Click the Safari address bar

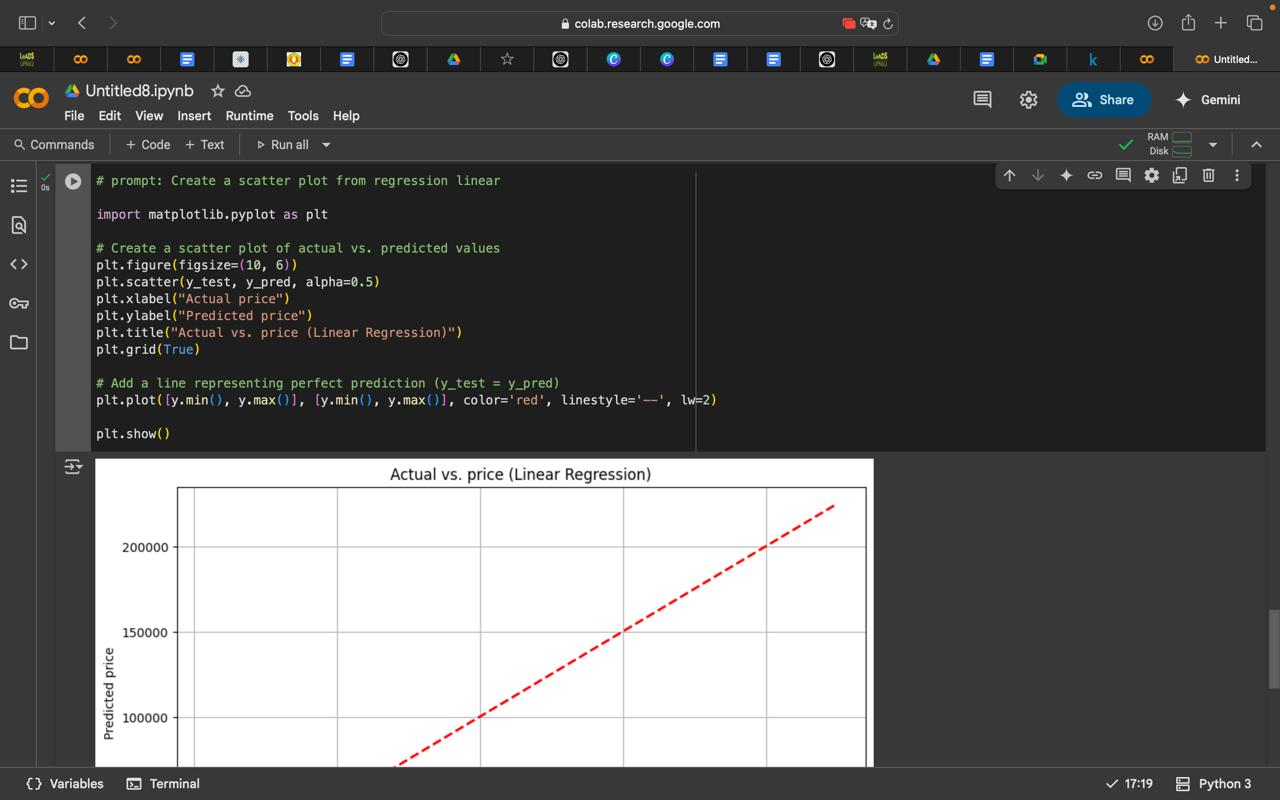(x=640, y=24)
